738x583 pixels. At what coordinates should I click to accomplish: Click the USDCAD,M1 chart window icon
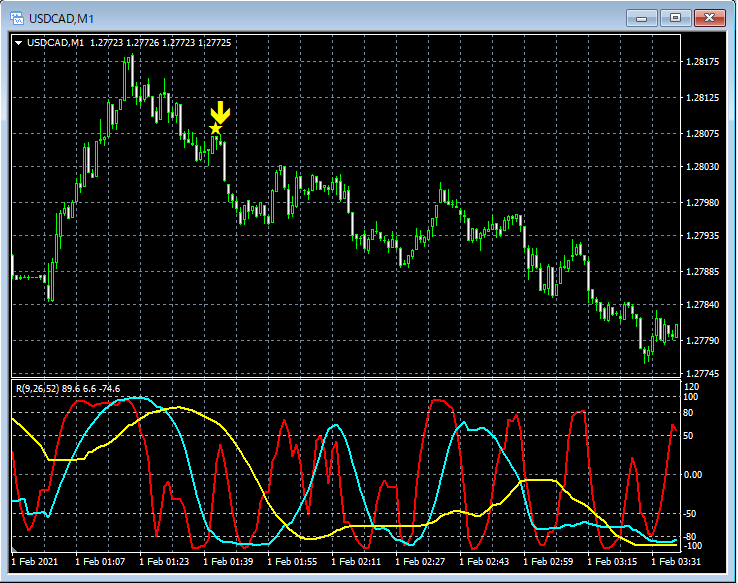(x=17, y=18)
